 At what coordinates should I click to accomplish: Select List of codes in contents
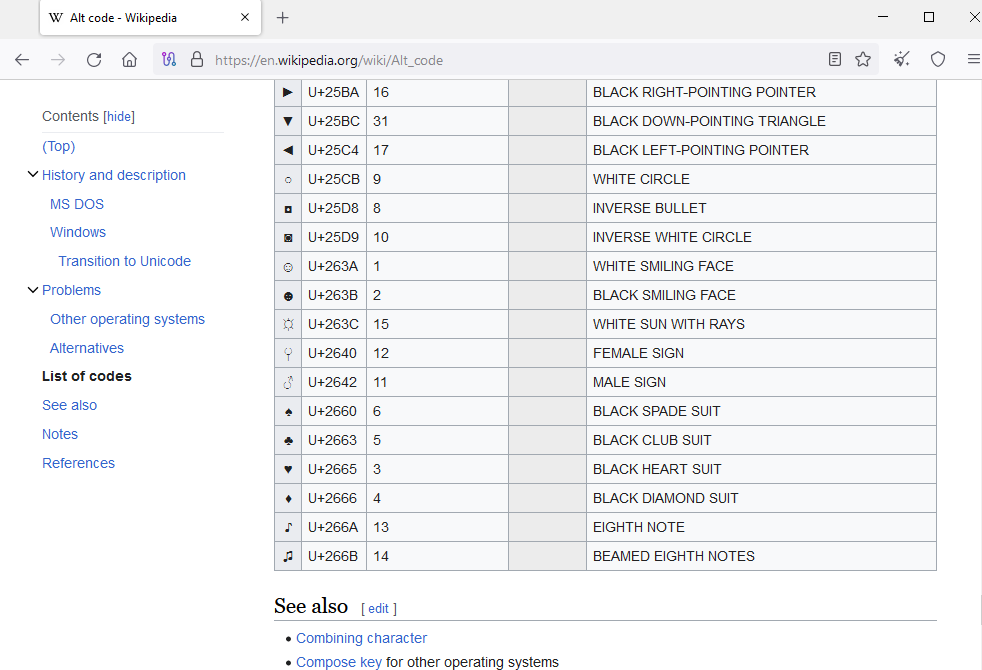pos(87,376)
